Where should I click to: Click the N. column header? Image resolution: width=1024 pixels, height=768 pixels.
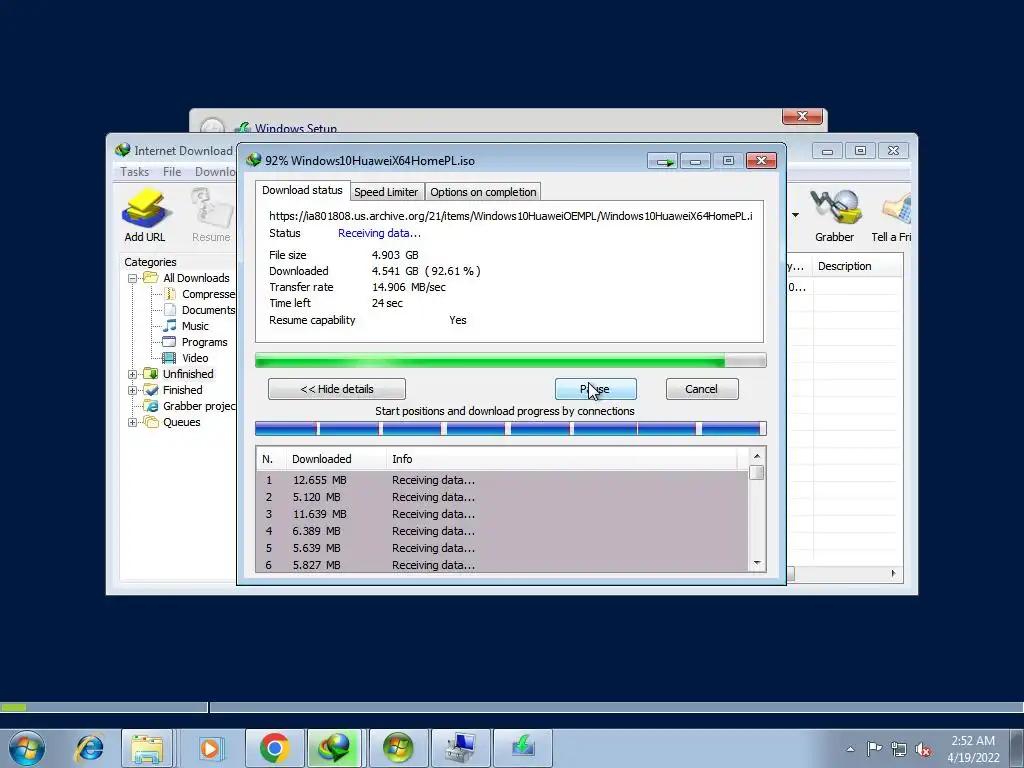coord(271,459)
